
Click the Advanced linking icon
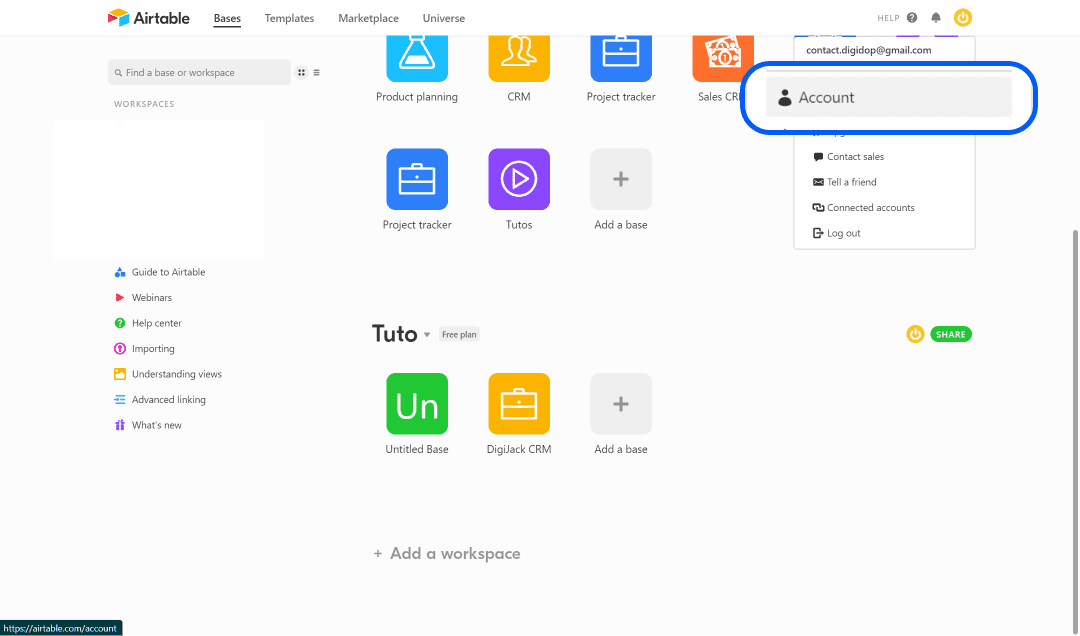pos(120,400)
